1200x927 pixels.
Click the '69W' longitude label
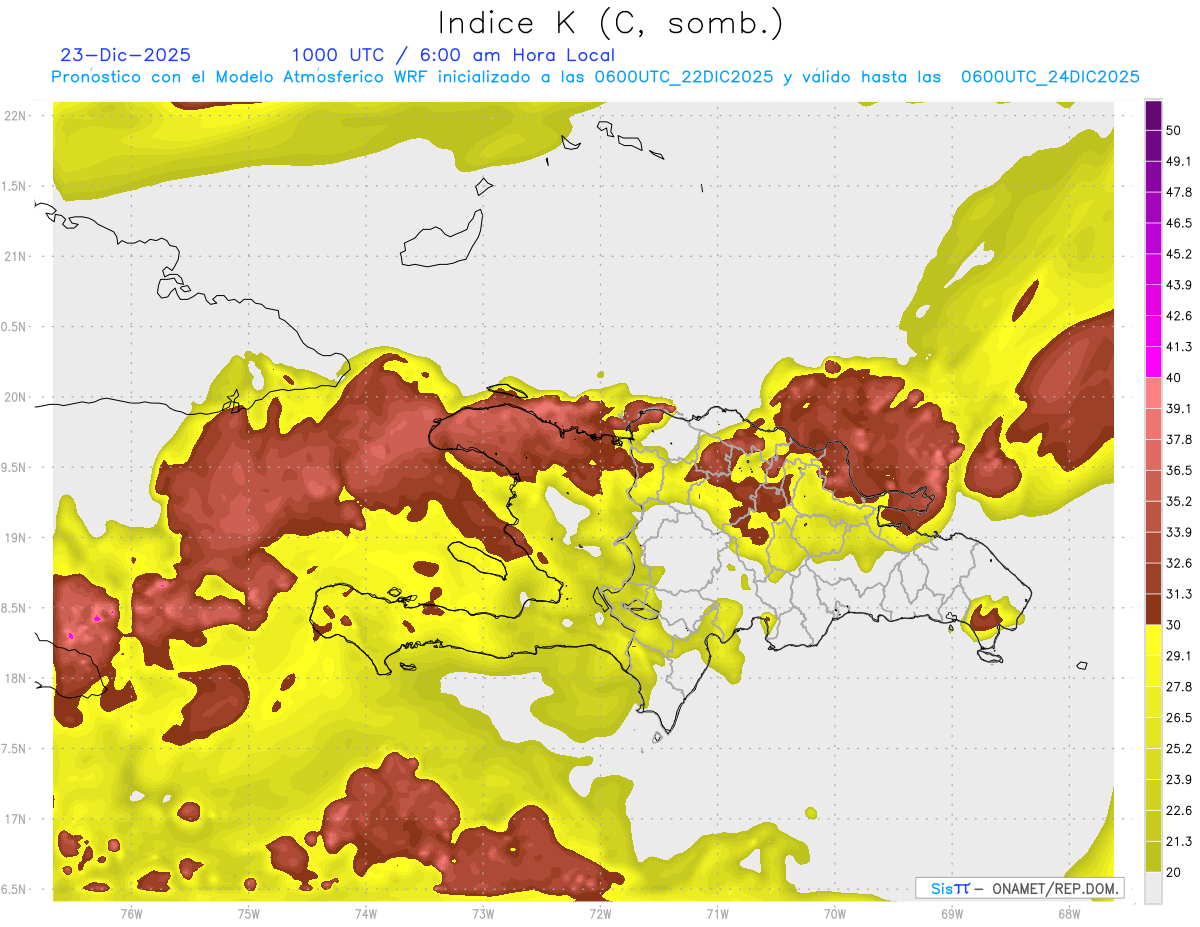(951, 914)
